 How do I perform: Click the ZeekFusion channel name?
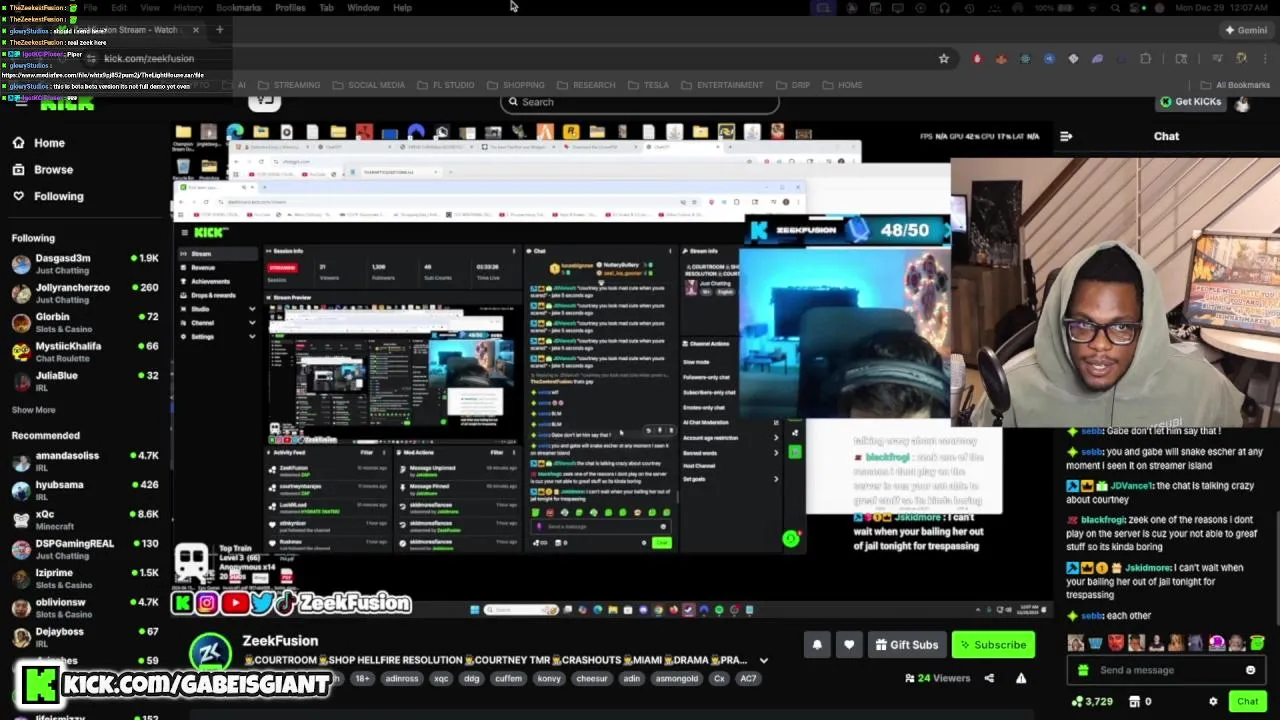(x=280, y=641)
